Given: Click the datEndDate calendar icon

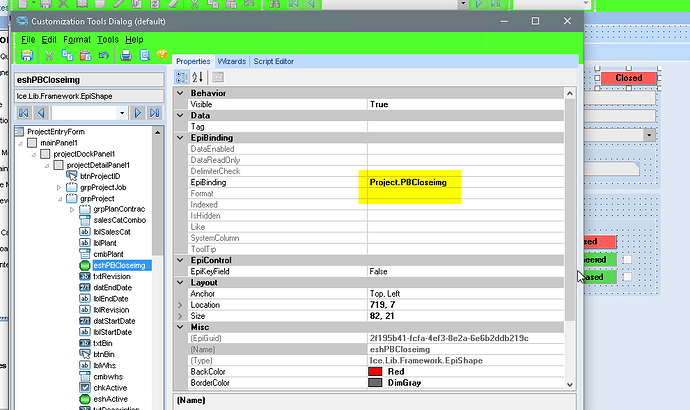Looking at the screenshot, I should pos(84,287).
